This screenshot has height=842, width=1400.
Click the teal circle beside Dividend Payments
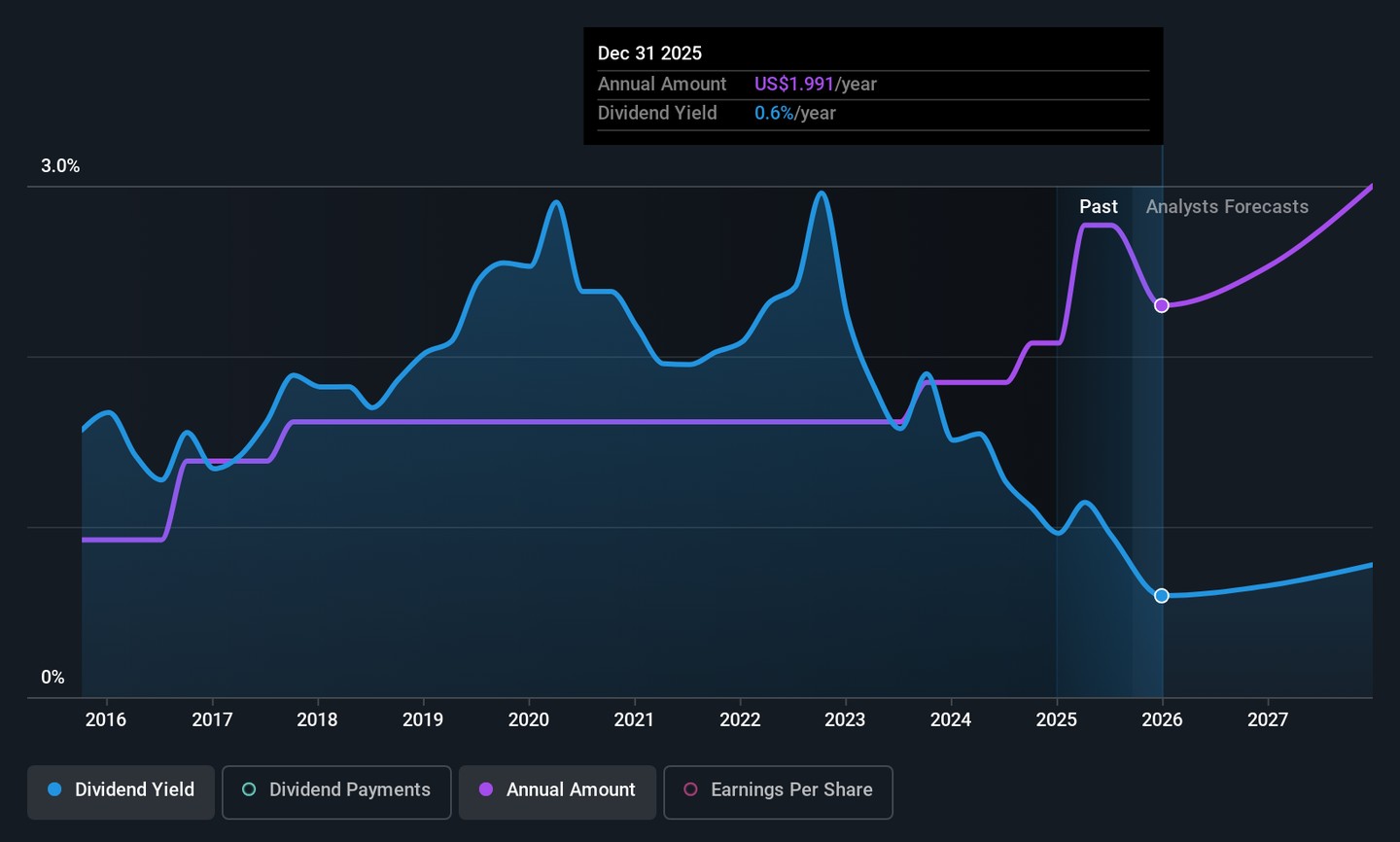[249, 789]
